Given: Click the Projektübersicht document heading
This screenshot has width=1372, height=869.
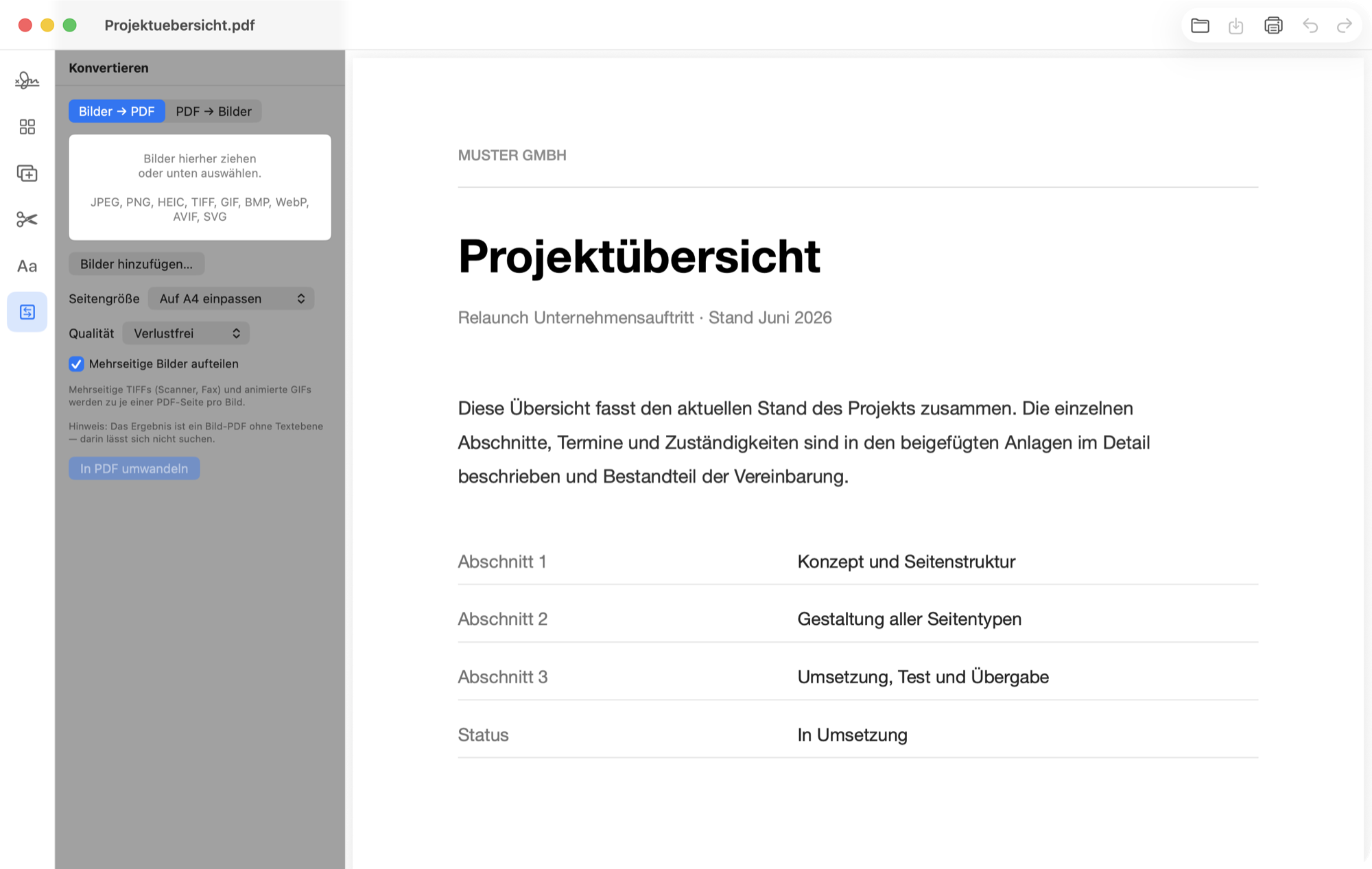Looking at the screenshot, I should coord(639,257).
